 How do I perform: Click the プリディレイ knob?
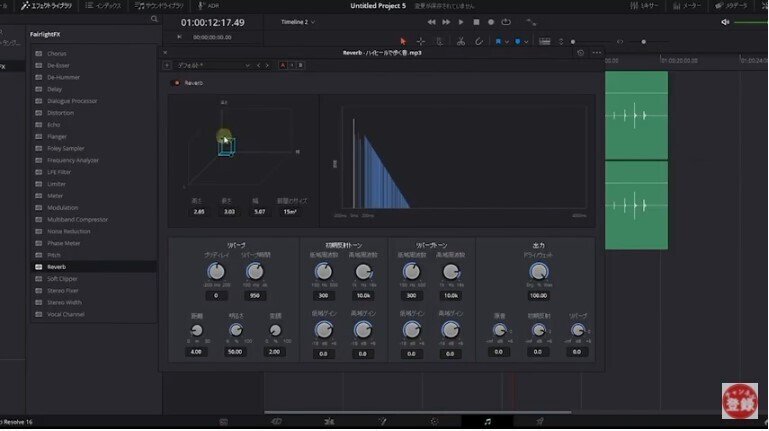click(216, 271)
